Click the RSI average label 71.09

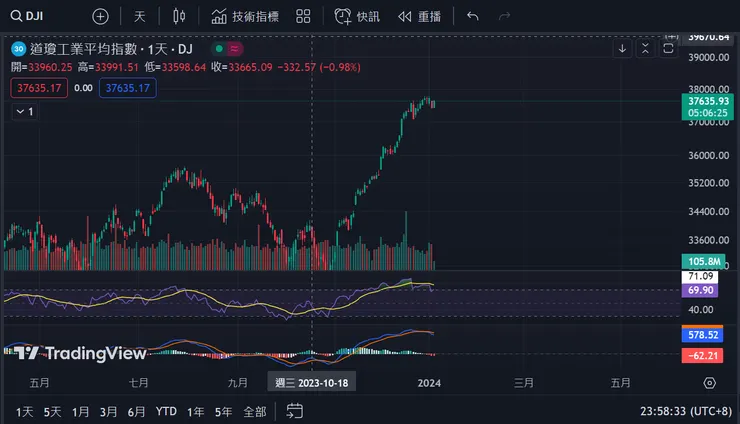click(x=700, y=276)
